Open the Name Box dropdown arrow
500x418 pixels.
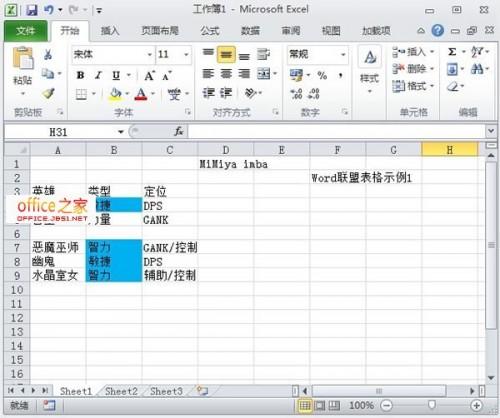point(121,132)
